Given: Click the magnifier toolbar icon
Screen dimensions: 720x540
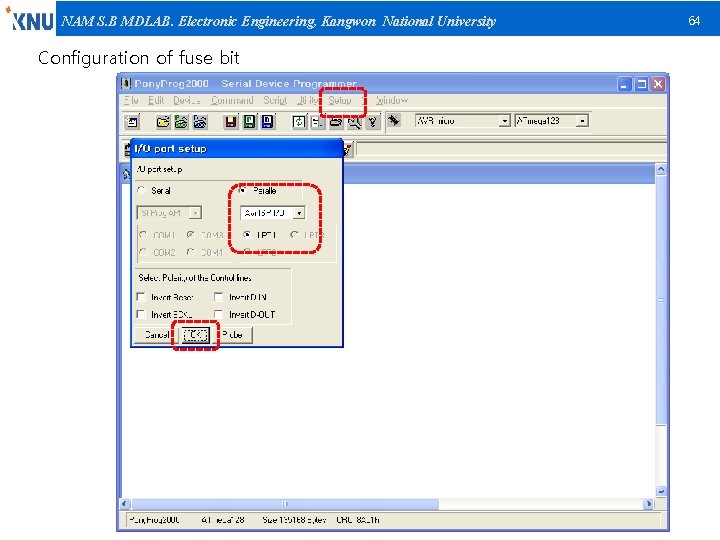Looking at the screenshot, I should click(x=354, y=122).
